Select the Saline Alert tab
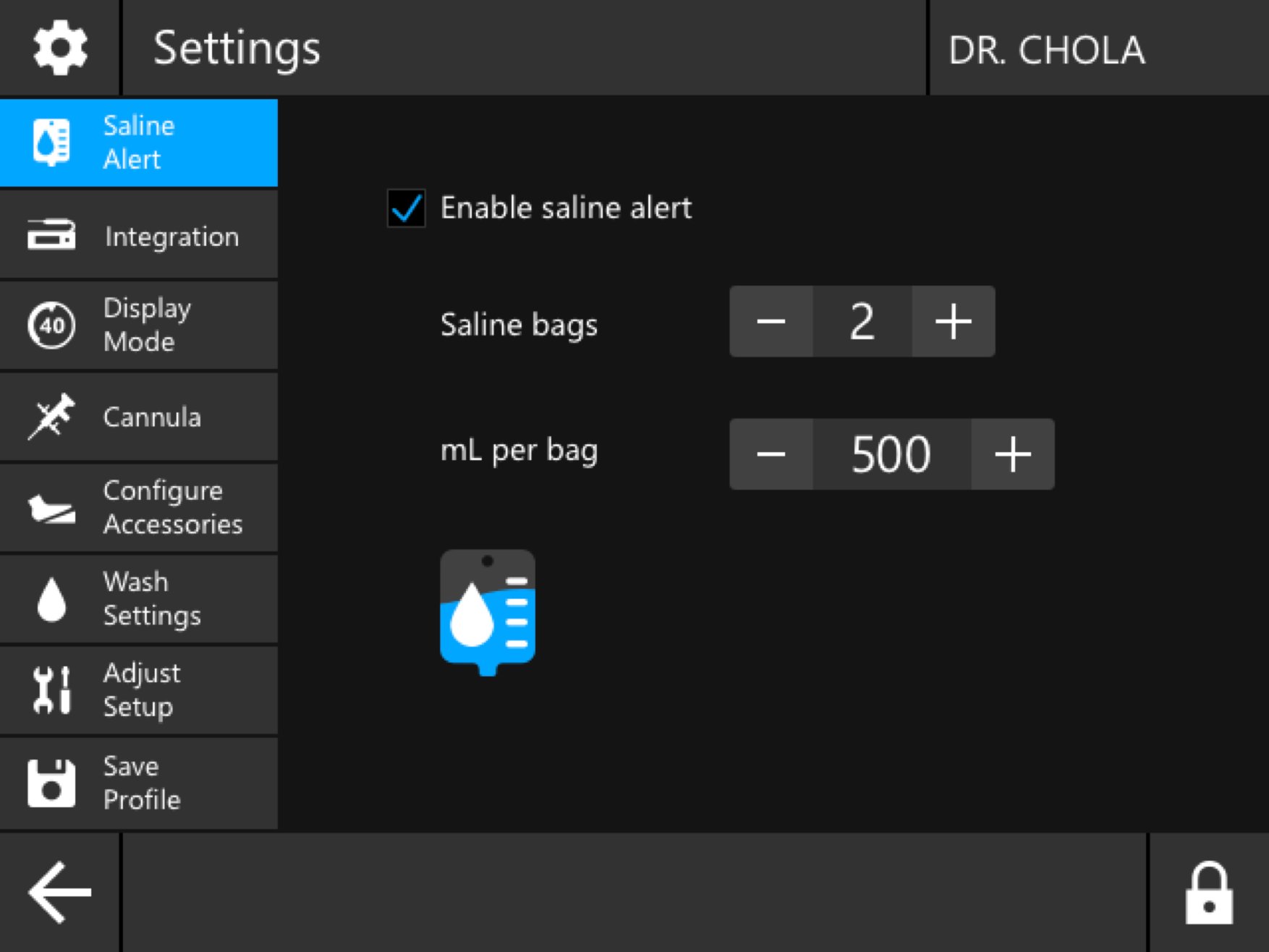This screenshot has height=952, width=1269. [x=139, y=143]
